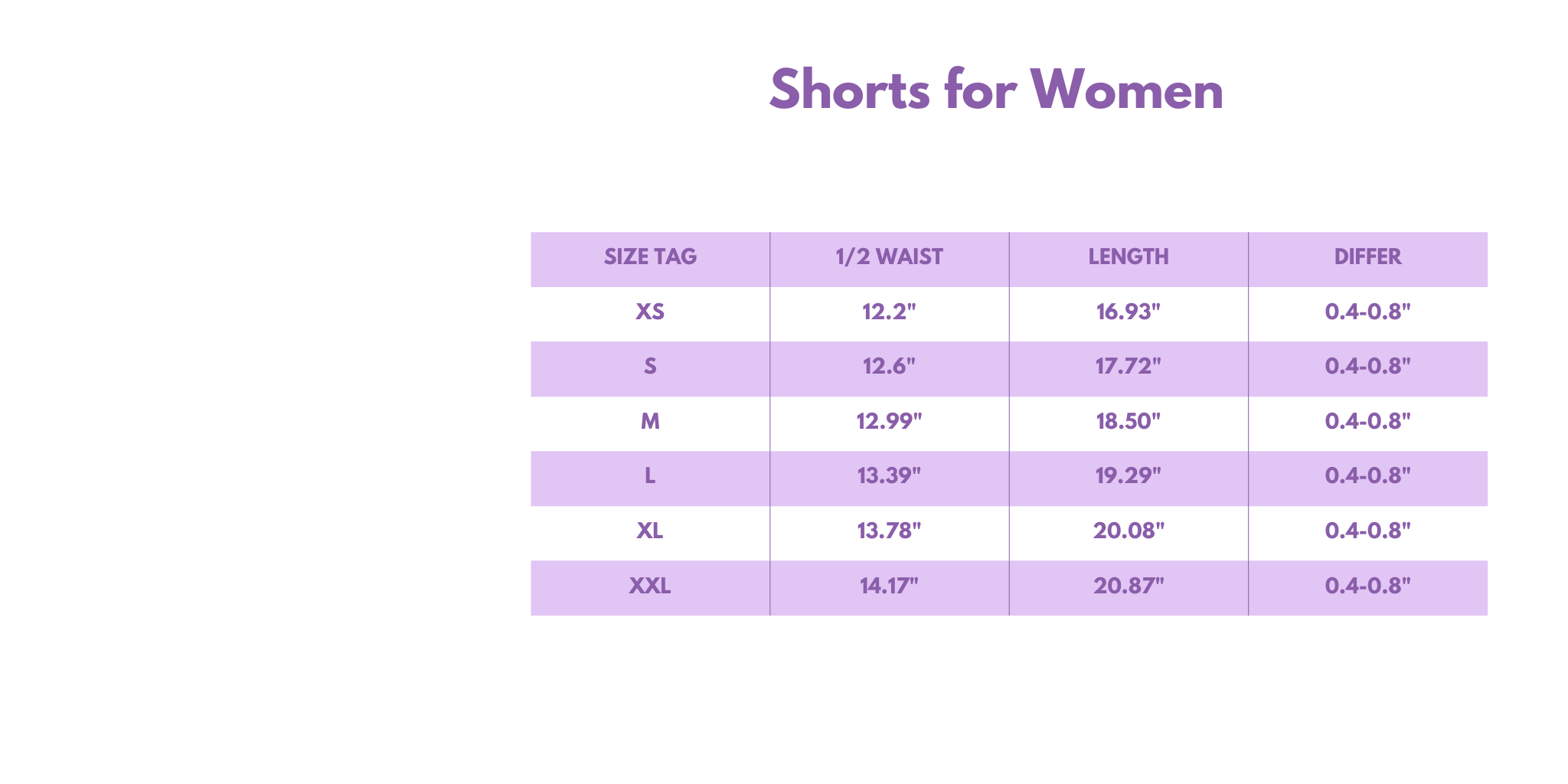
Task: Select the LENGTH column header
Action: (x=1129, y=256)
